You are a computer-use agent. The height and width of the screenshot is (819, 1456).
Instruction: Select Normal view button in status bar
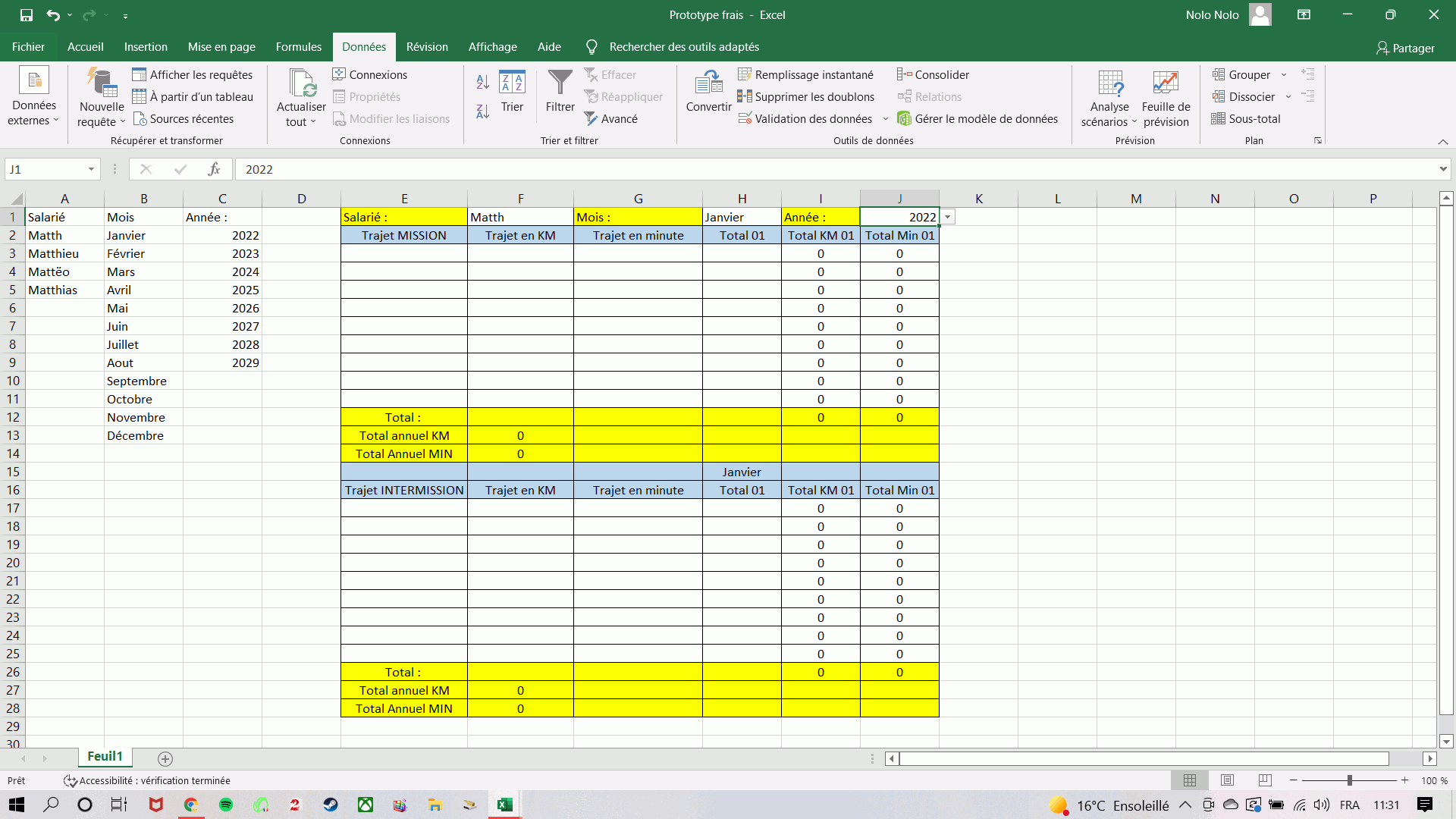click(1190, 780)
